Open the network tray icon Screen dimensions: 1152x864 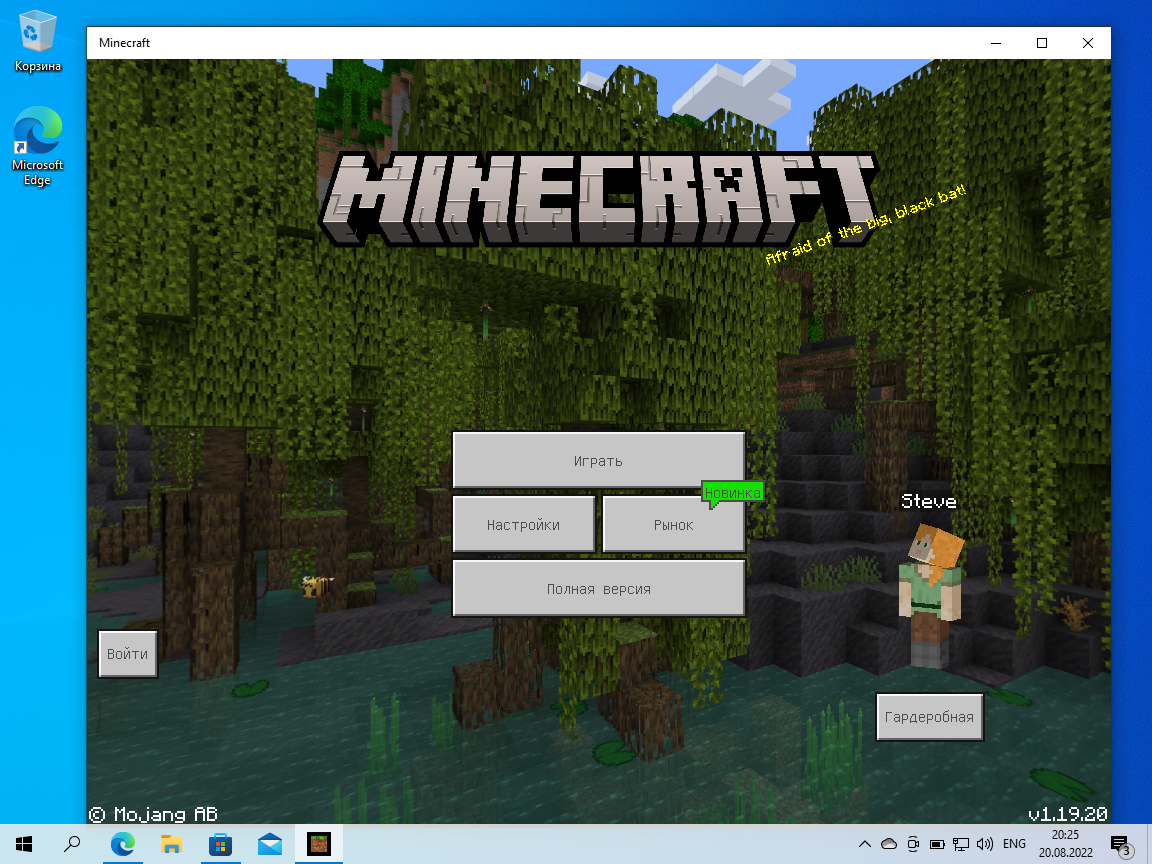(961, 844)
